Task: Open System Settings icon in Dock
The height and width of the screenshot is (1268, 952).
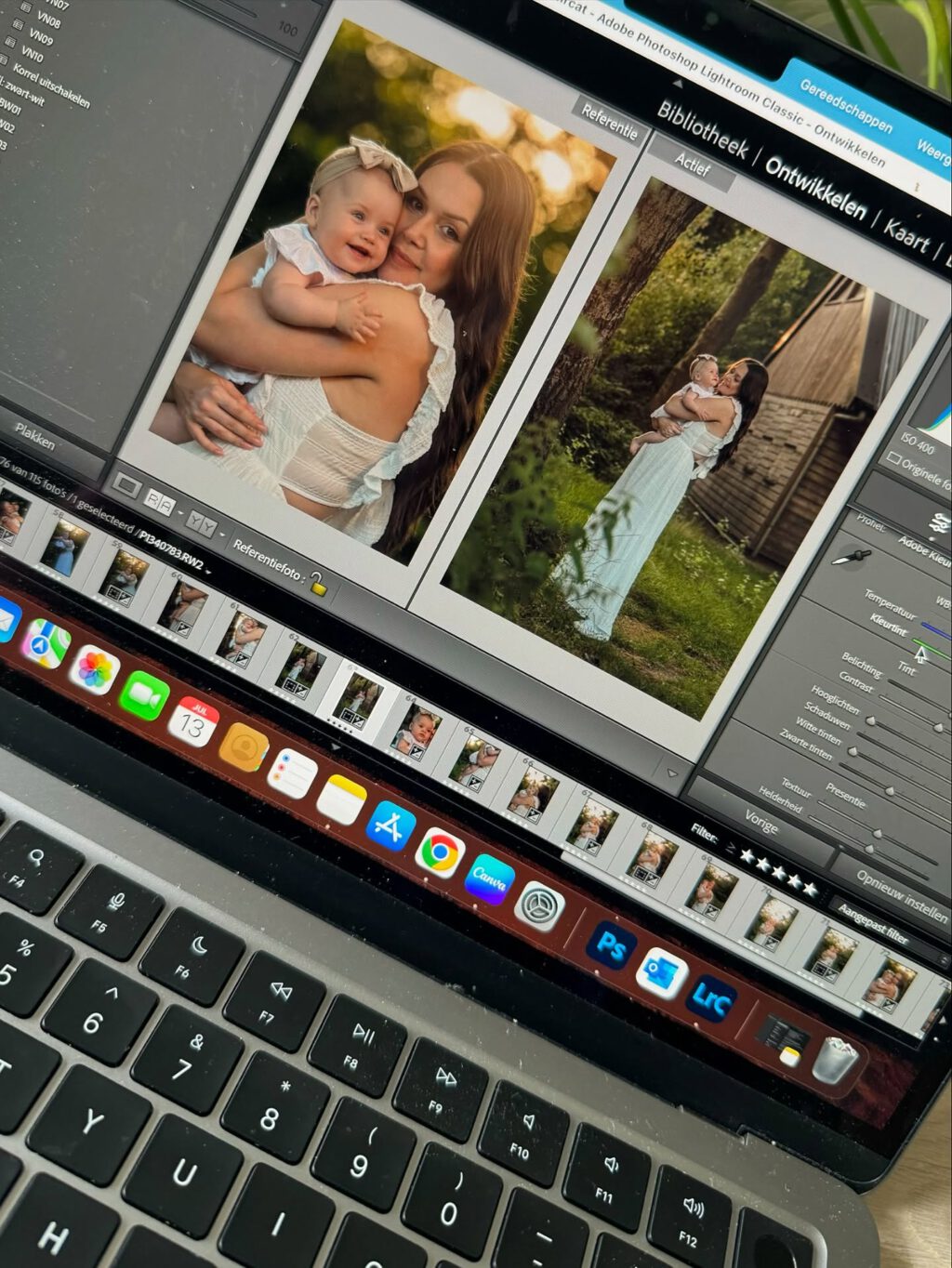Action: [540, 905]
